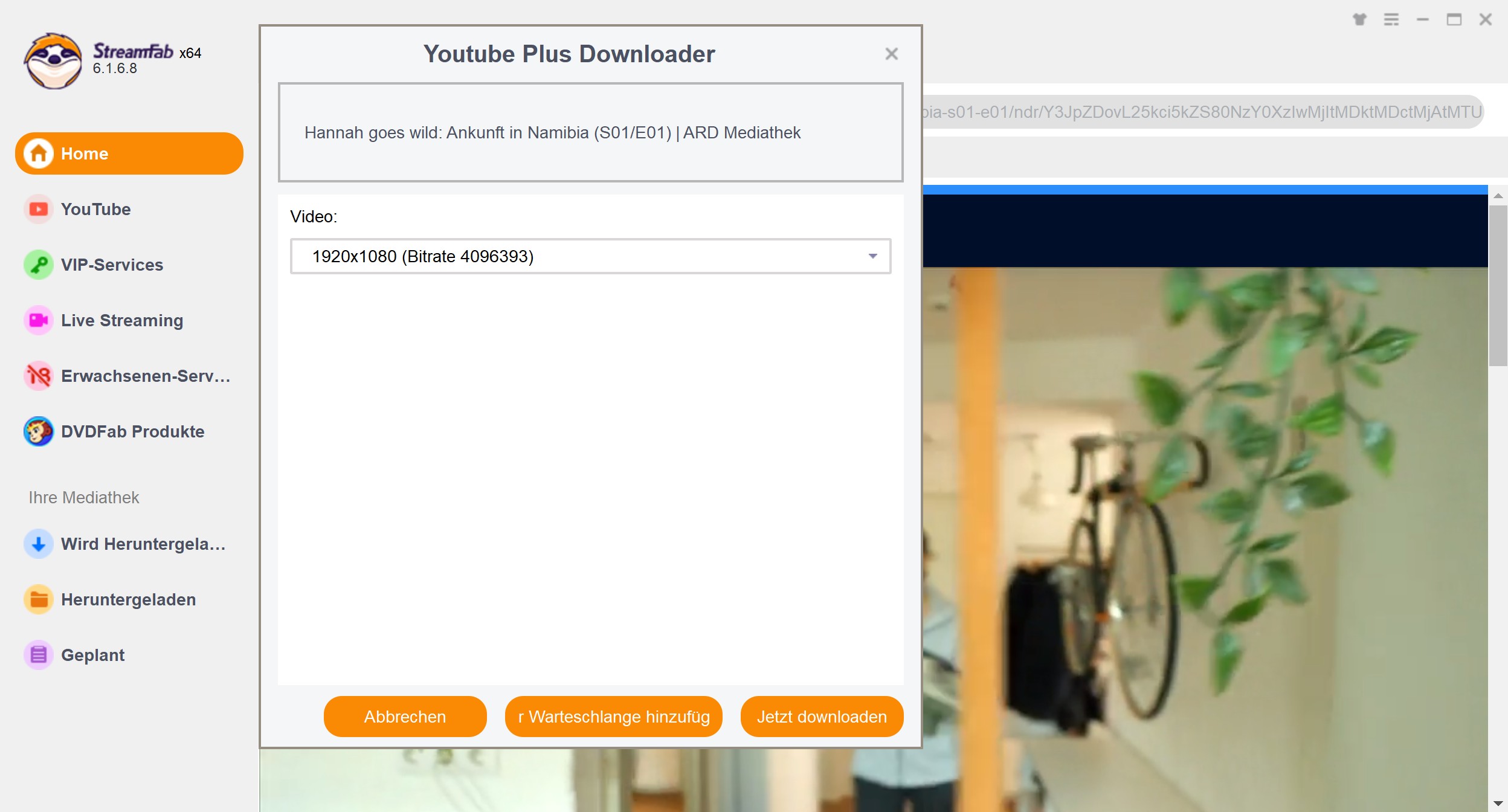Click the Geplant schedule icon

[38, 656]
